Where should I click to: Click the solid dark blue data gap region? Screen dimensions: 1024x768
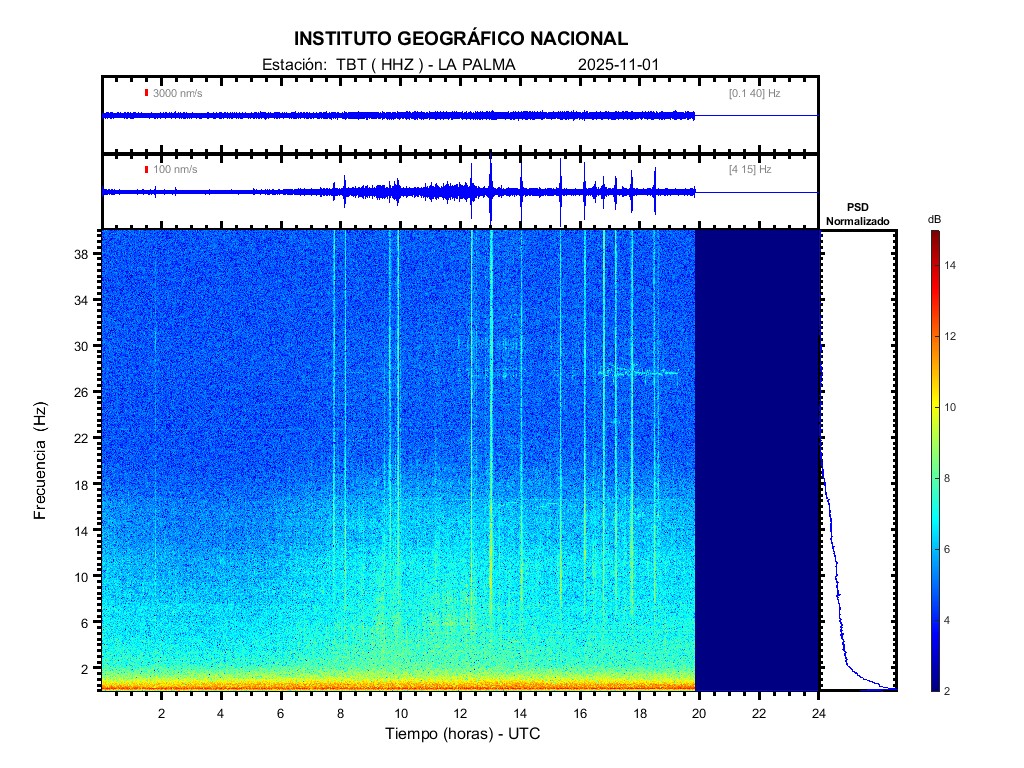(x=757, y=460)
